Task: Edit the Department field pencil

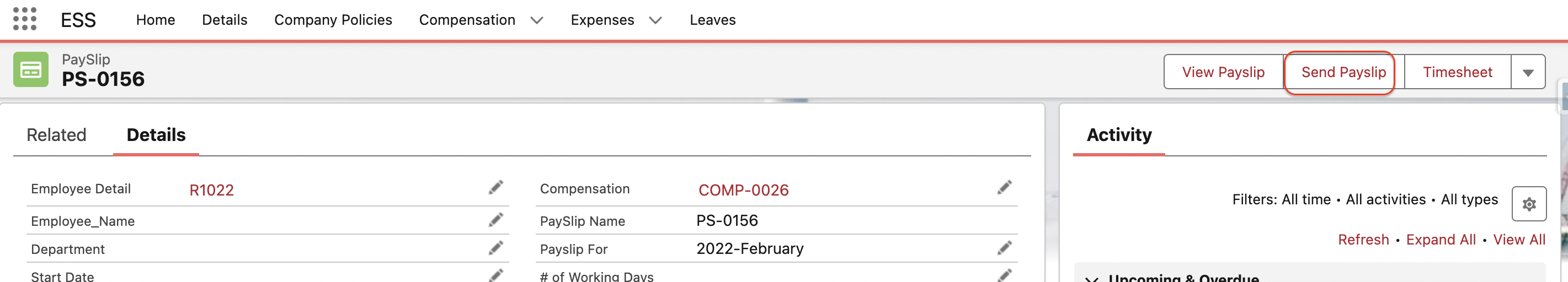Action: [496, 248]
